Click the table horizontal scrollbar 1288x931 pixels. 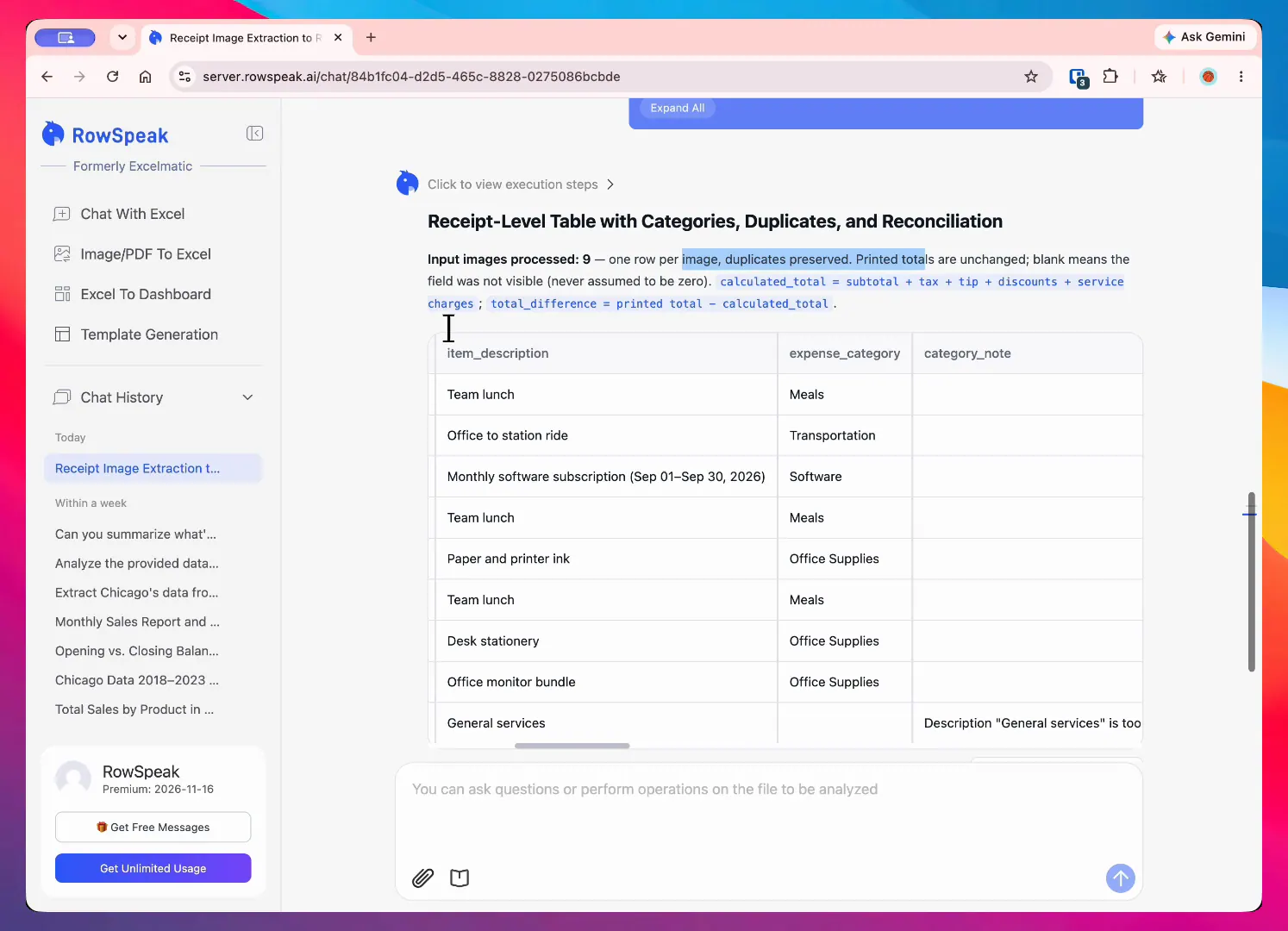click(572, 746)
